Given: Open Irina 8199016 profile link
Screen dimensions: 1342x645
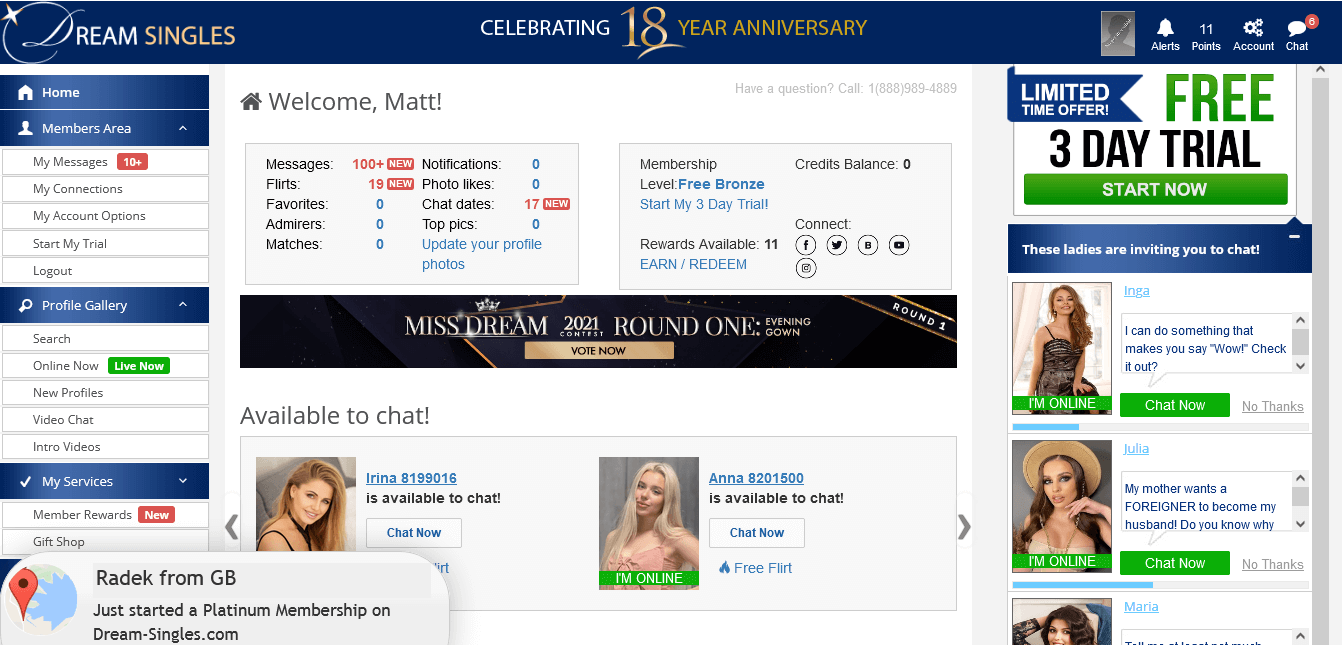Looking at the screenshot, I should [411, 478].
